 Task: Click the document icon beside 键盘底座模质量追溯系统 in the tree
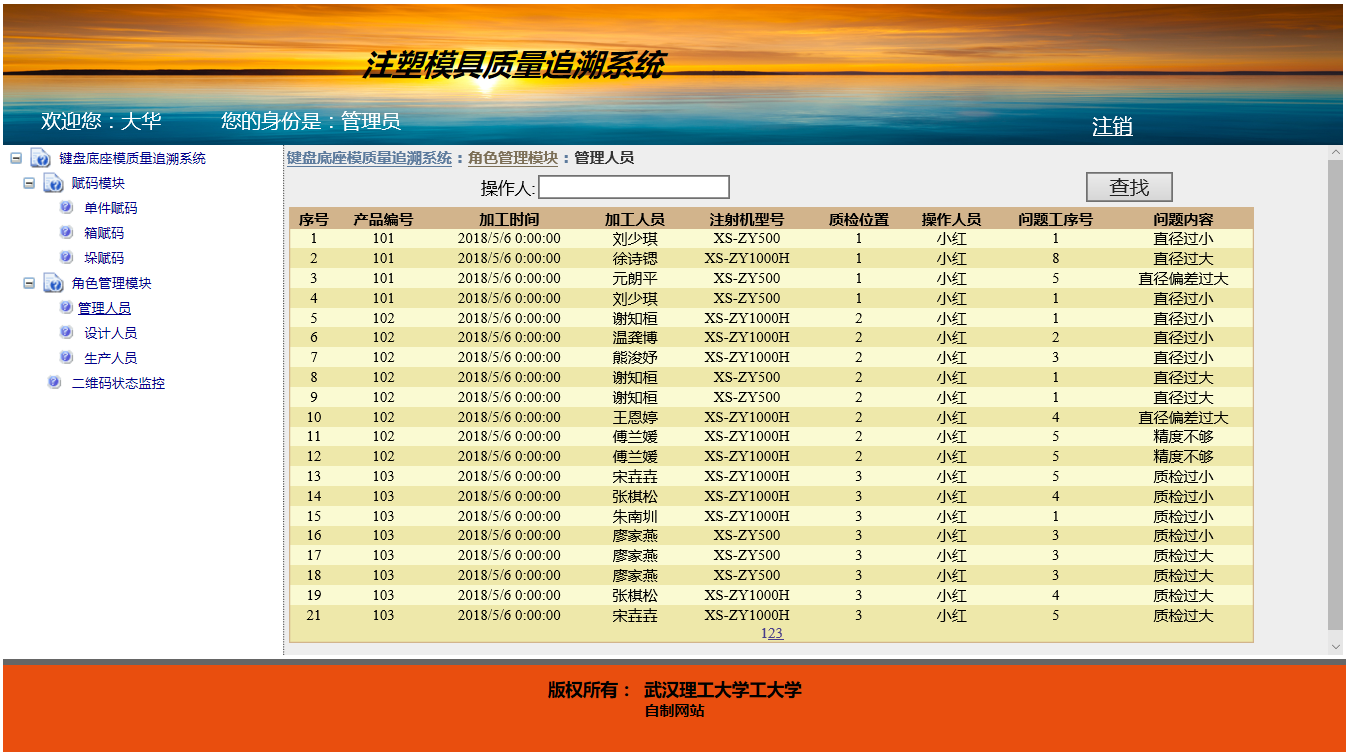pyautogui.click(x=41, y=158)
